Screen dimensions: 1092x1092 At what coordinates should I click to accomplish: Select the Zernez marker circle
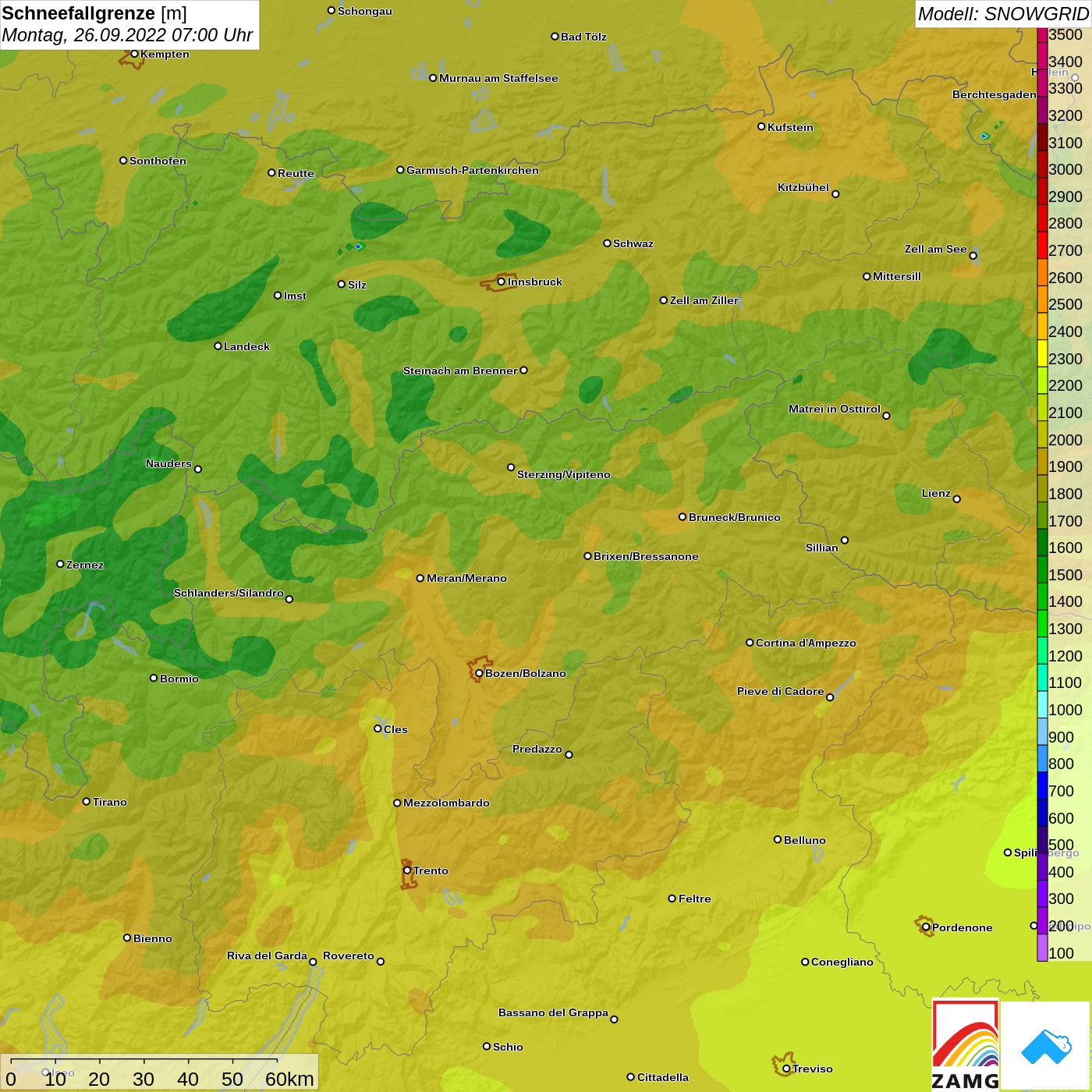pyautogui.click(x=60, y=564)
